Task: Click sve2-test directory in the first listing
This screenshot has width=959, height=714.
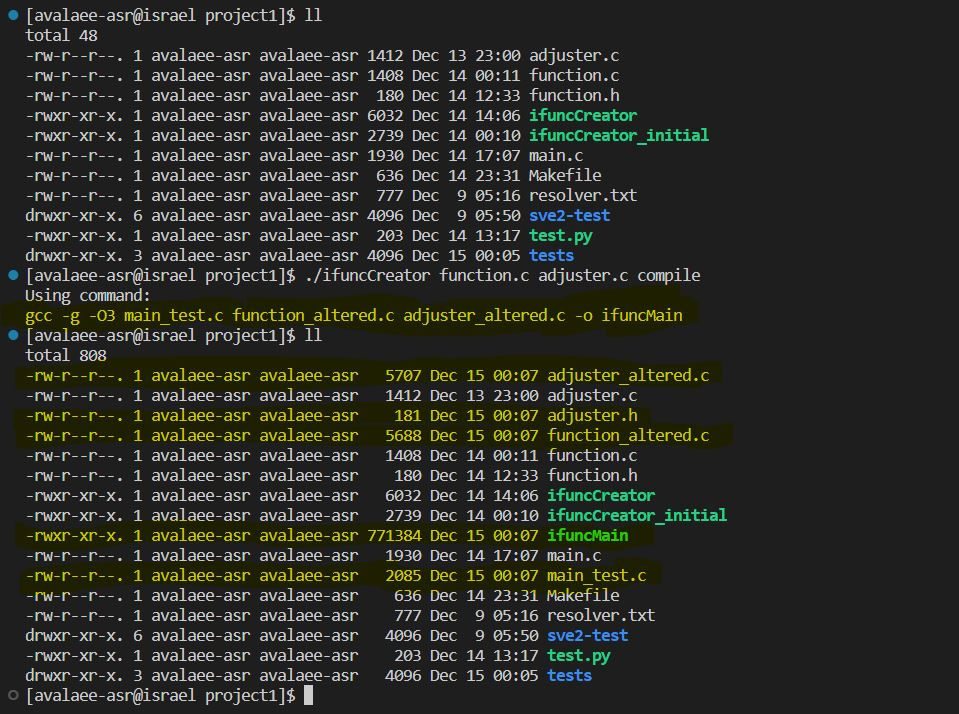Action: [x=569, y=215]
